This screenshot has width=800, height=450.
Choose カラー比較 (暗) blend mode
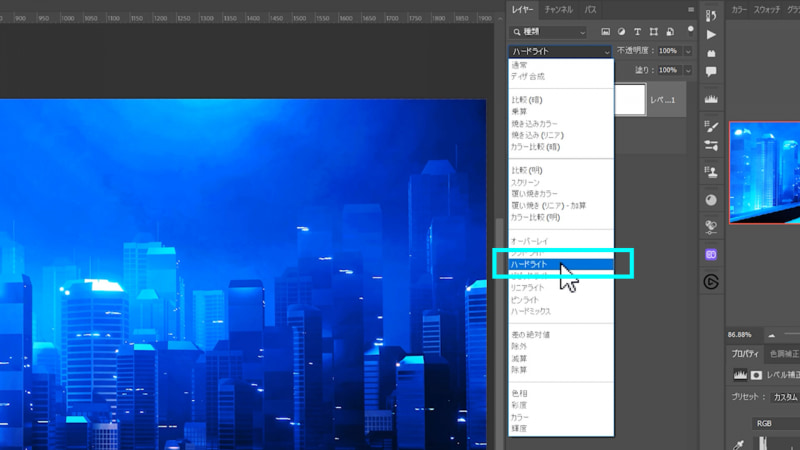pos(561,147)
